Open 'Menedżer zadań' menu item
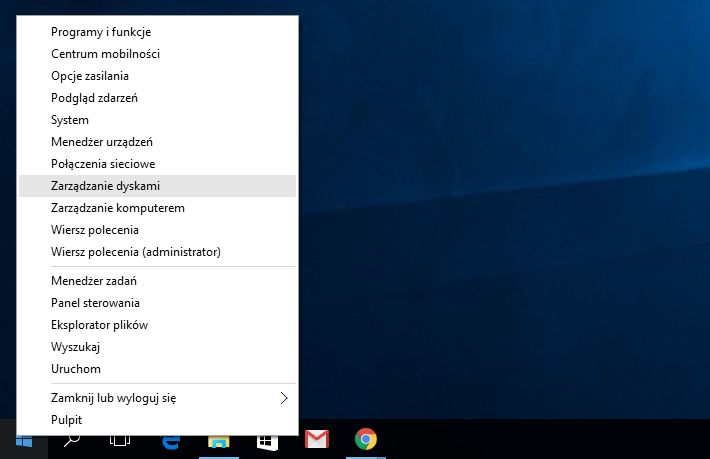710x459 pixels. 157,281
